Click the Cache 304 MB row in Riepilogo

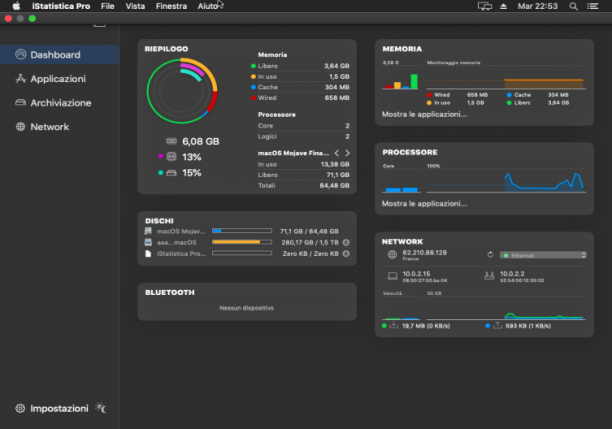pos(300,87)
